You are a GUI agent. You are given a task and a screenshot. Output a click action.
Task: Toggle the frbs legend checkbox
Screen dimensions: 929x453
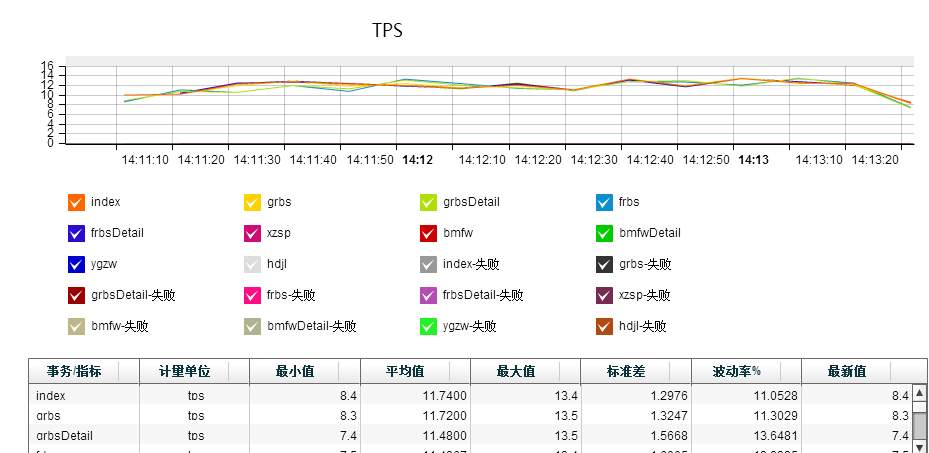(x=604, y=203)
